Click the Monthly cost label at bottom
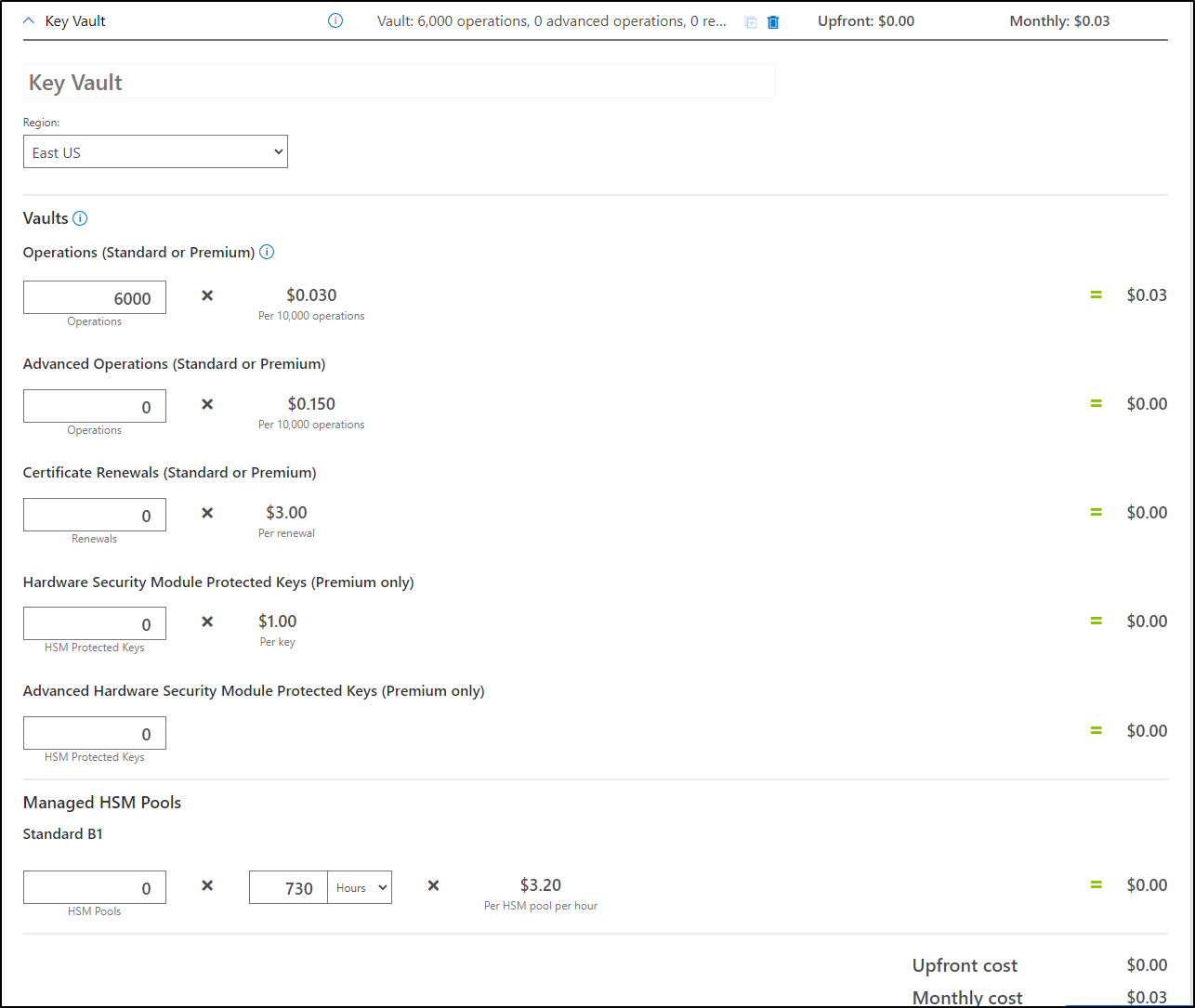 click(967, 998)
